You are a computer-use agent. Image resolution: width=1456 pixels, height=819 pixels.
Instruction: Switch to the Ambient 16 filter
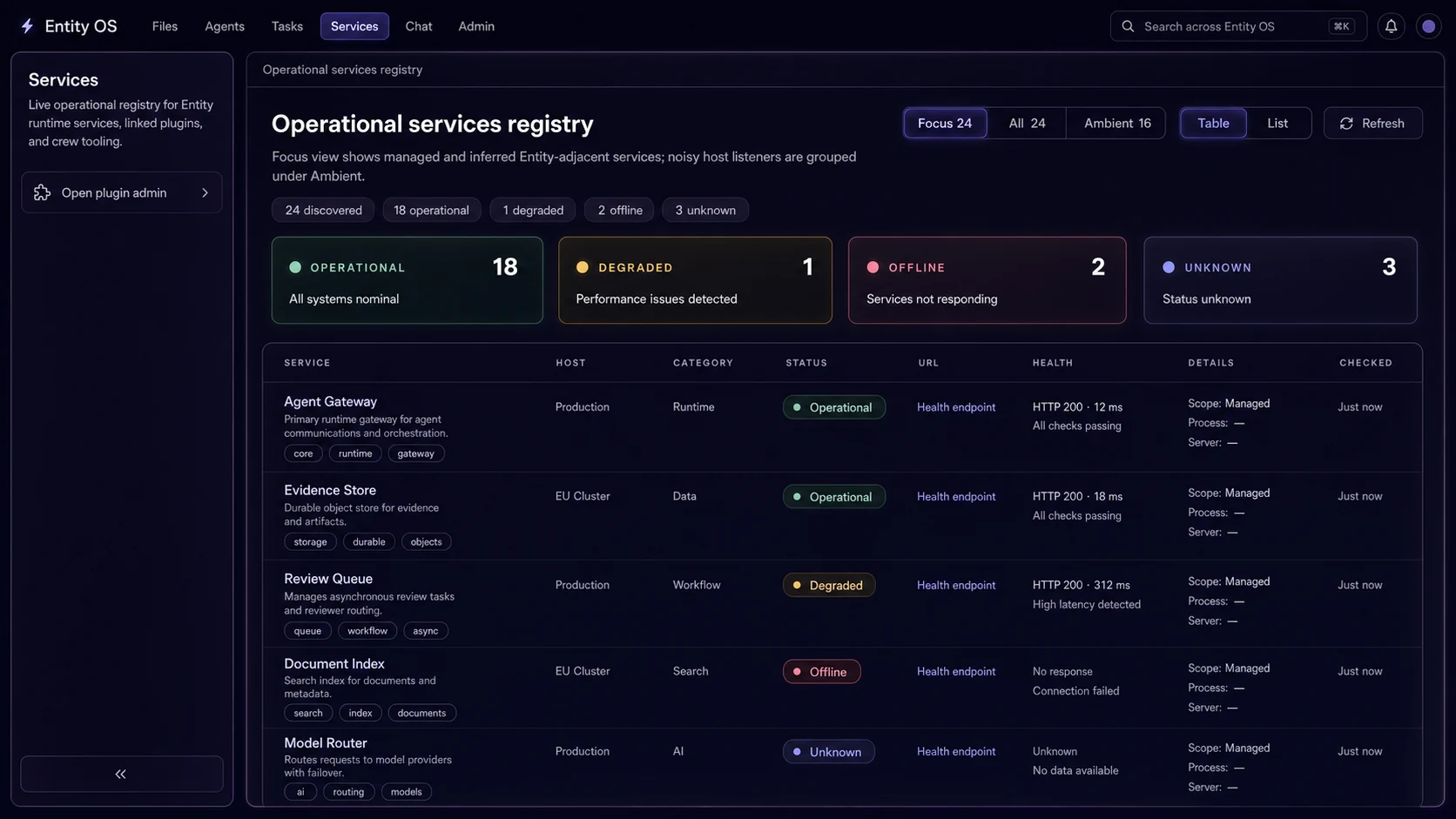(x=1117, y=124)
